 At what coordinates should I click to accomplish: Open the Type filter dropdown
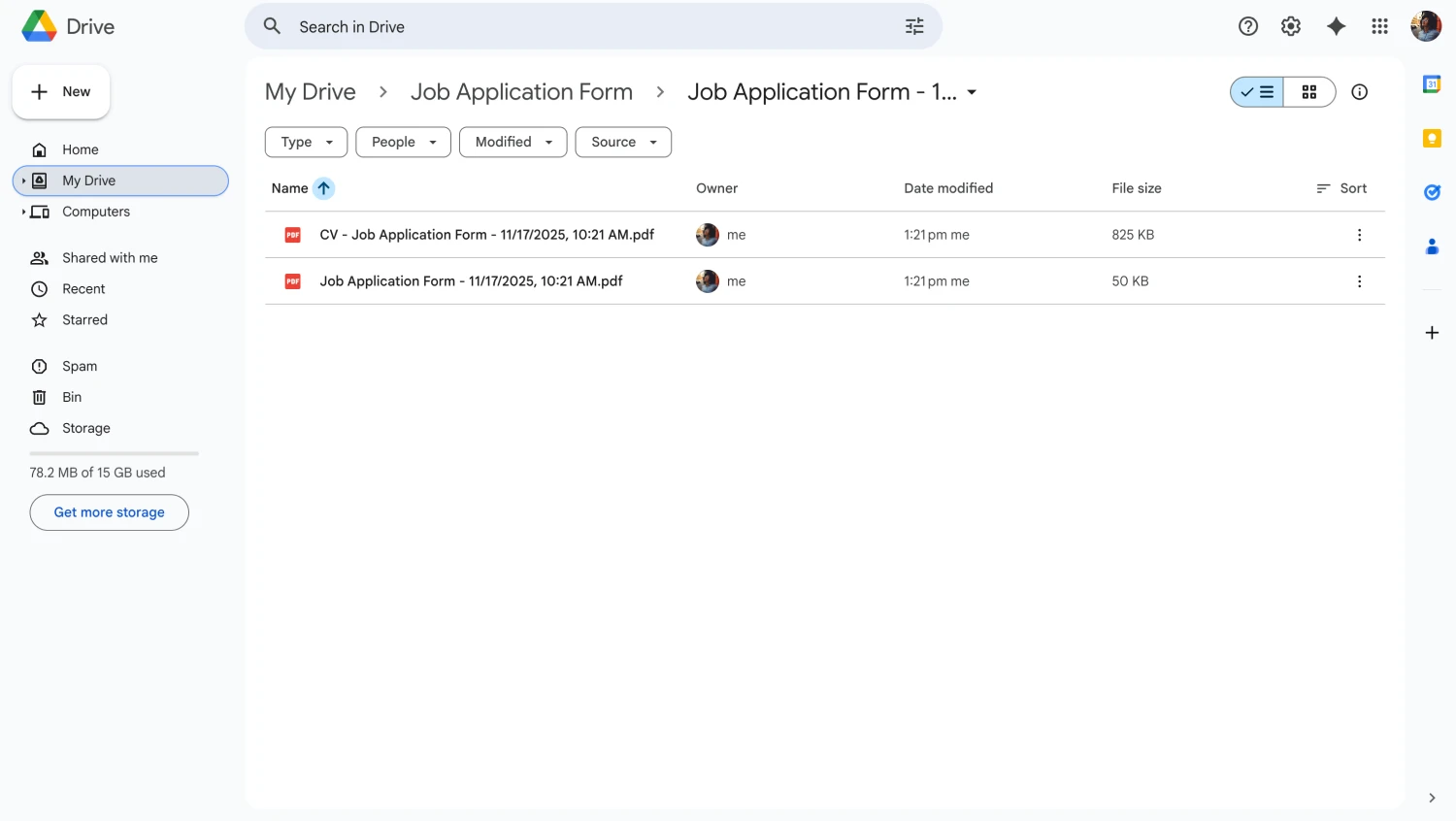(x=305, y=142)
